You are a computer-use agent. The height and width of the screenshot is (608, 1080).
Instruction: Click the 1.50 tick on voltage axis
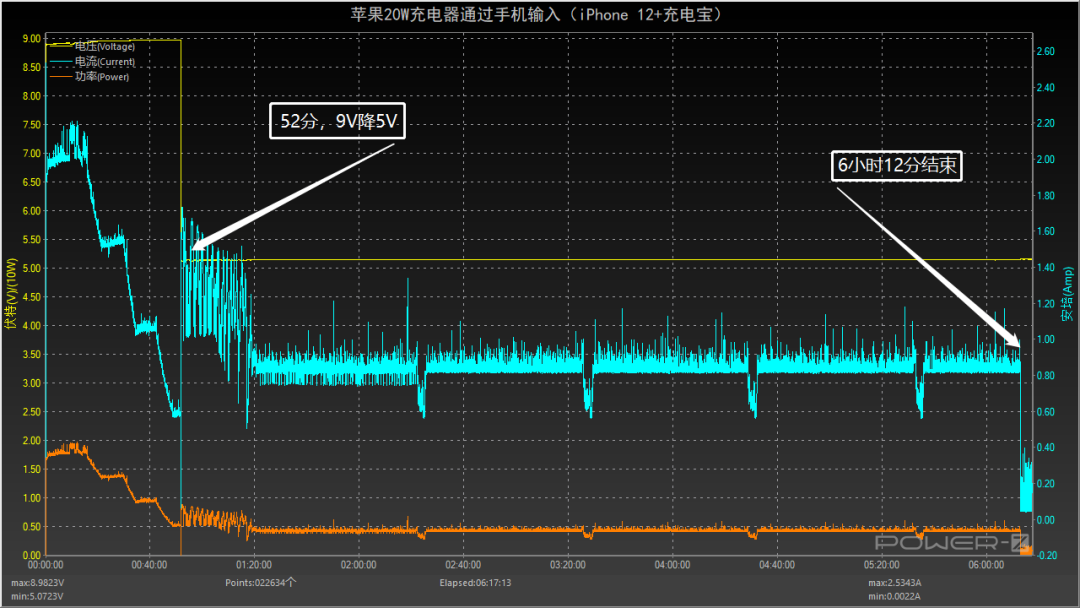pyautogui.click(x=32, y=469)
